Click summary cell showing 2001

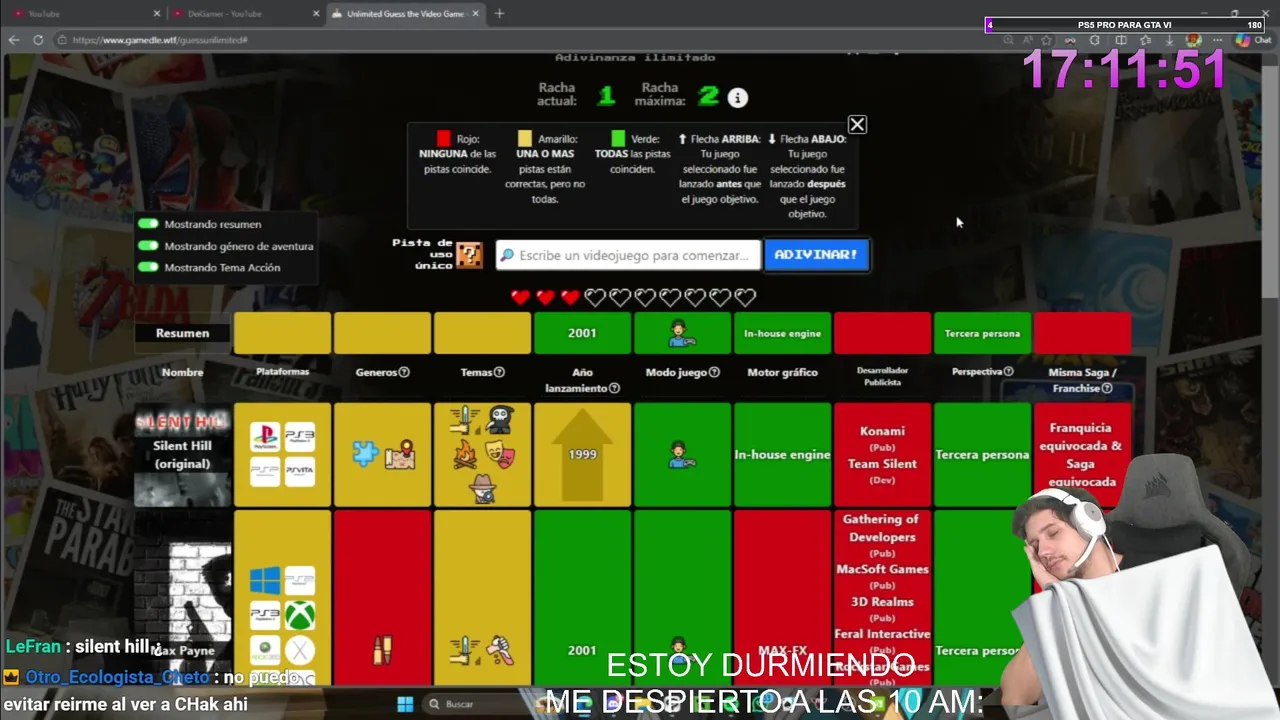(582, 333)
